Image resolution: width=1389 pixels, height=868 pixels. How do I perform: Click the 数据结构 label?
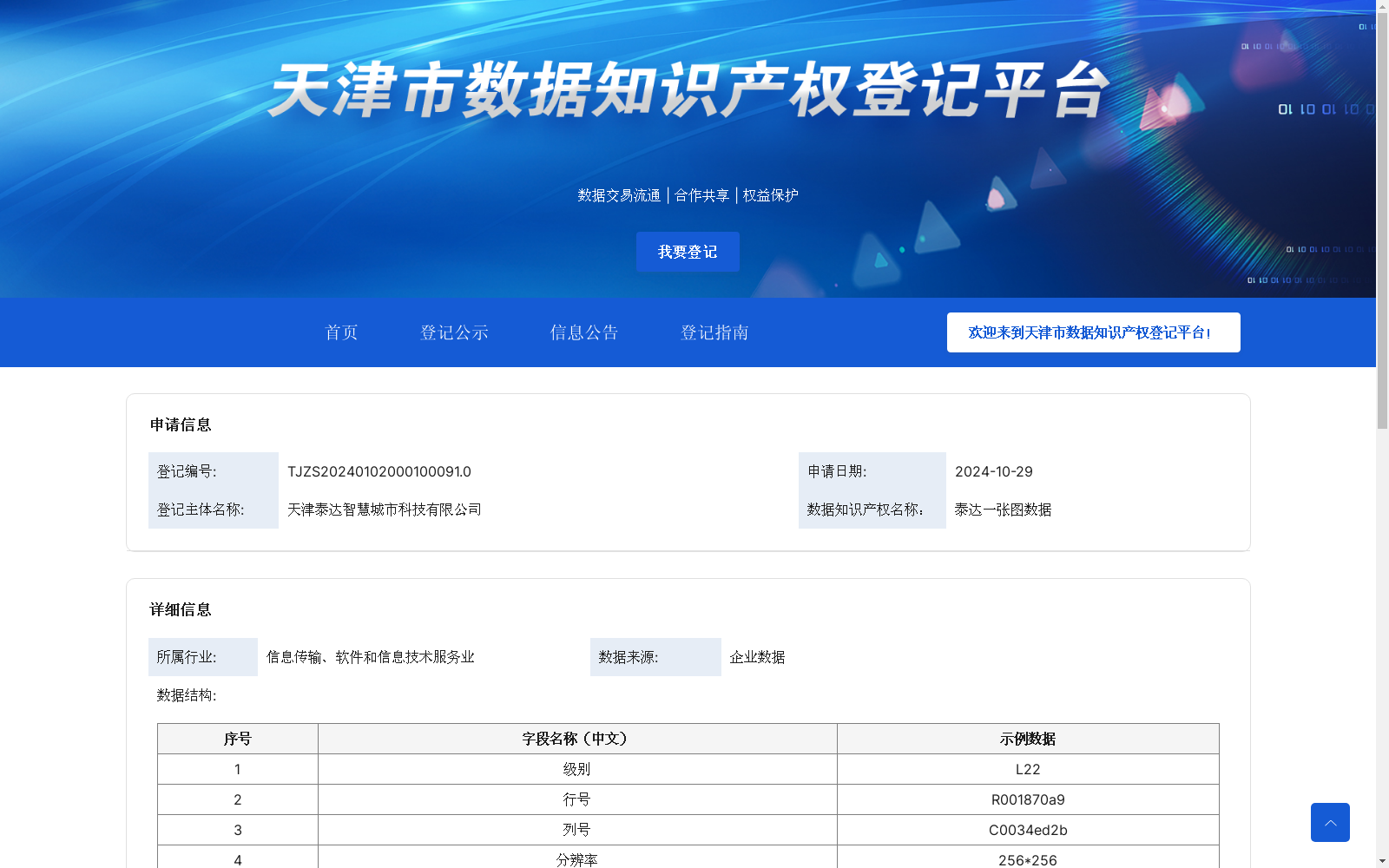[x=187, y=695]
